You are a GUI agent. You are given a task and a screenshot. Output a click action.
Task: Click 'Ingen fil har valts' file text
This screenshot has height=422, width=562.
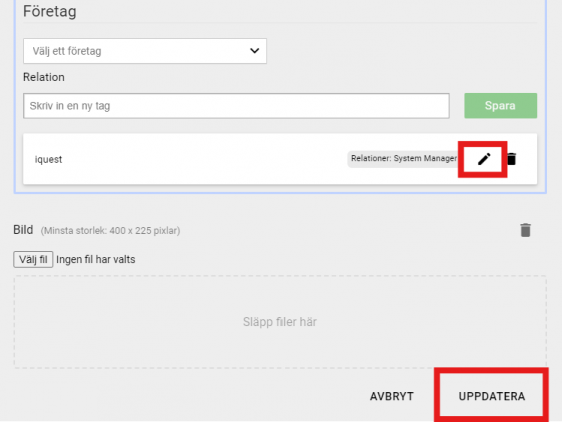[x=96, y=259]
